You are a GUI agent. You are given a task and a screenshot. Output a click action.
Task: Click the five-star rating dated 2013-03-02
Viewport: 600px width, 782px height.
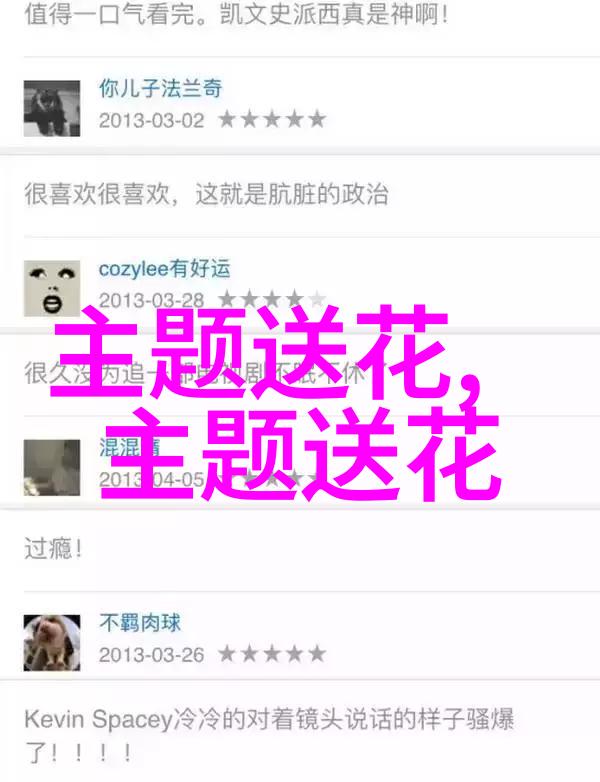(x=272, y=120)
